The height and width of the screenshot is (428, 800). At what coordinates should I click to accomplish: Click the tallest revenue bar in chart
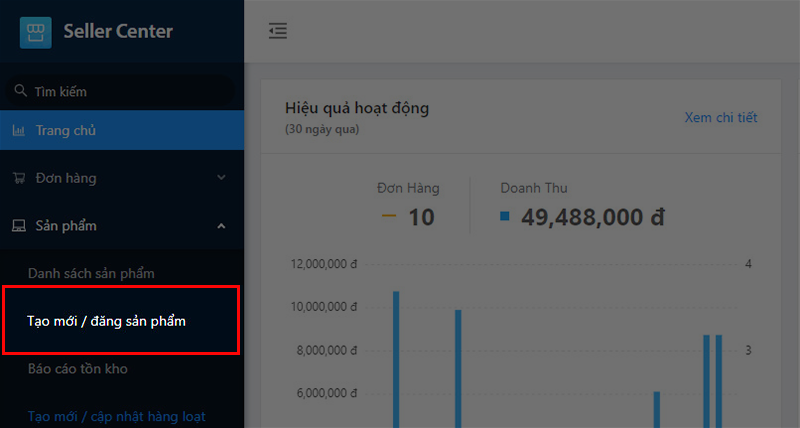(x=396, y=360)
